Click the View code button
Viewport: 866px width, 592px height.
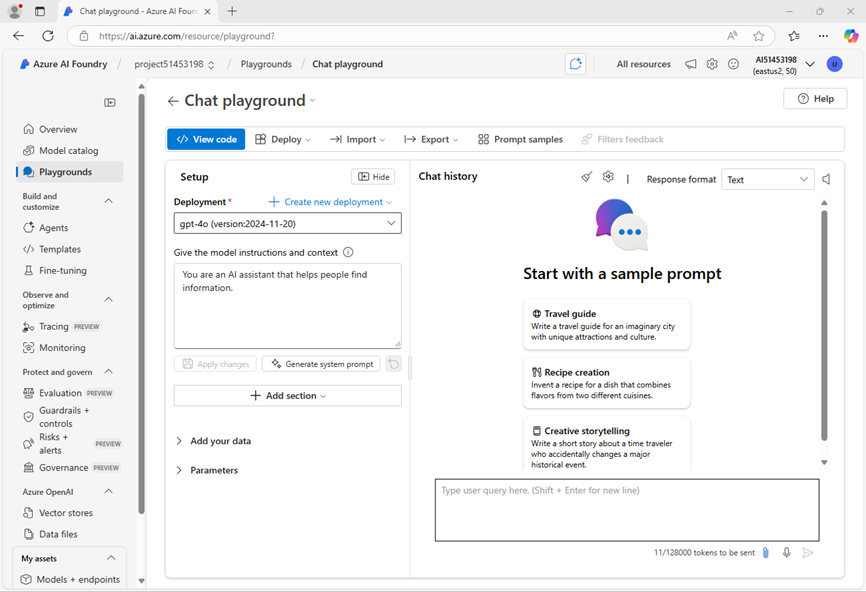click(x=206, y=139)
